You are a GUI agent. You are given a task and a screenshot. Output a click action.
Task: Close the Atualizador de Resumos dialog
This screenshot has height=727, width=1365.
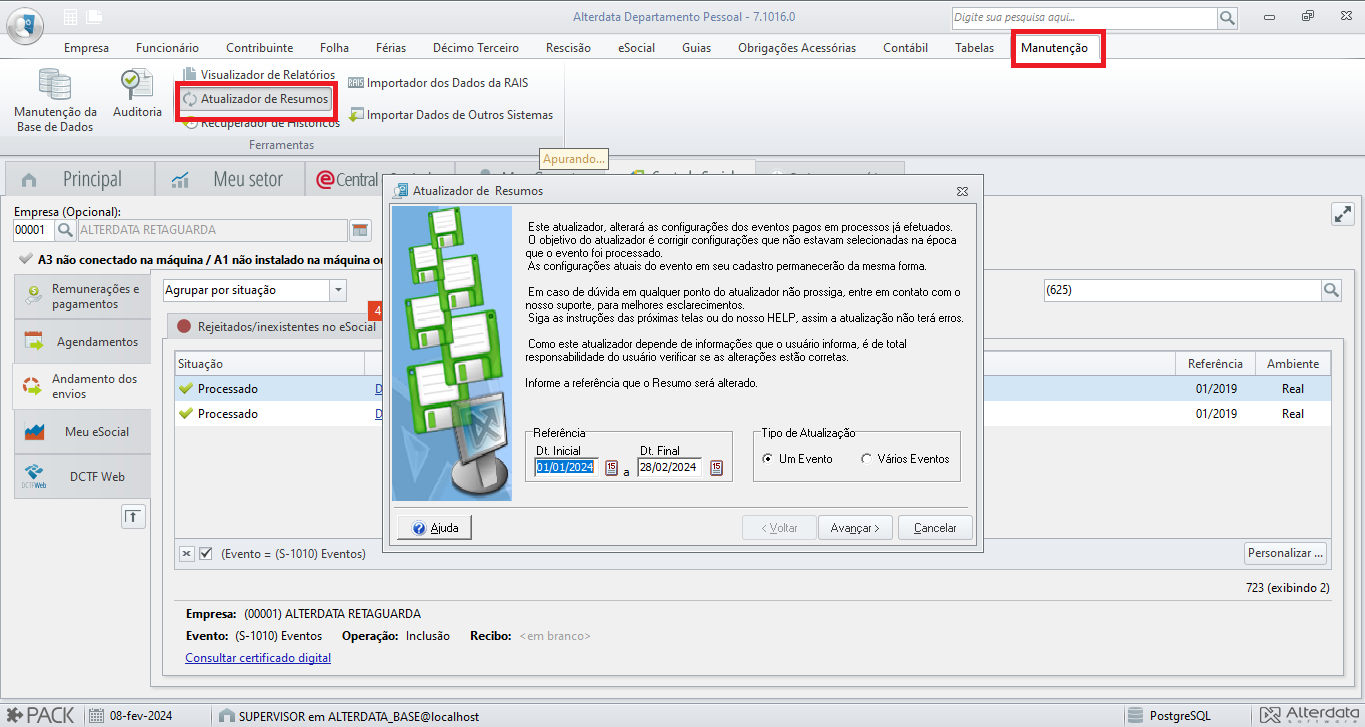pos(962,190)
